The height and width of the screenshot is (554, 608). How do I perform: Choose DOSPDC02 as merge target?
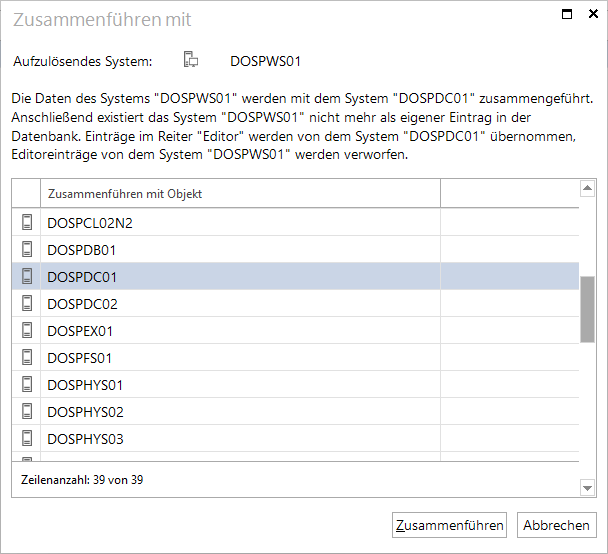pos(295,304)
